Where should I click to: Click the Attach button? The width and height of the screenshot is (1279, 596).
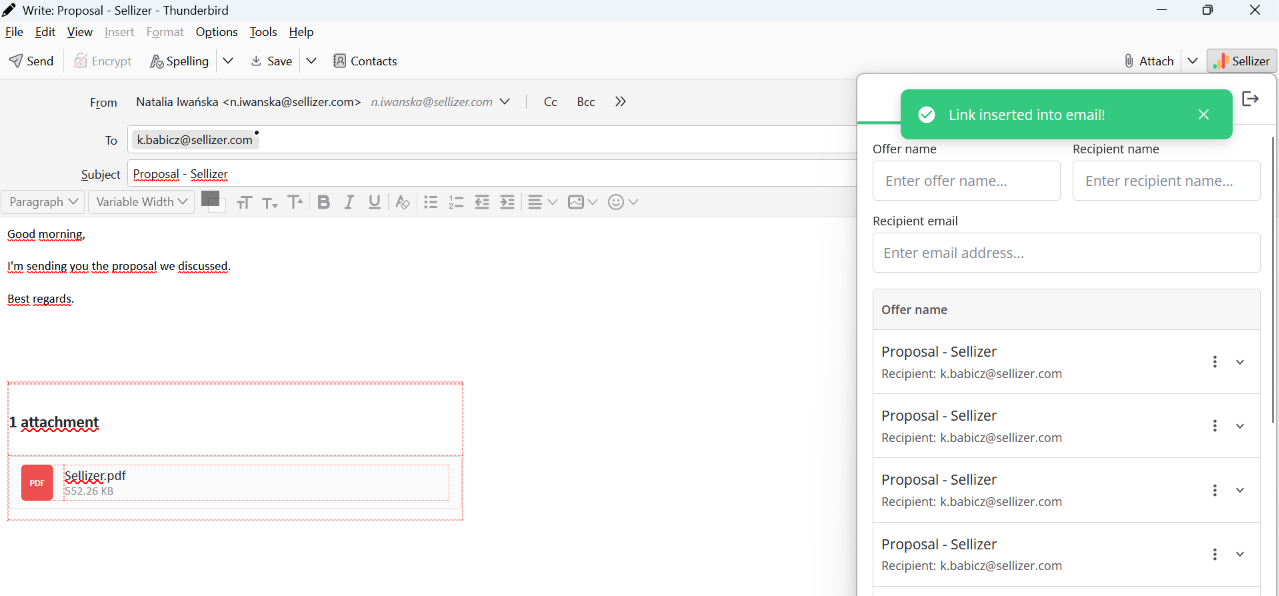[1148, 61]
